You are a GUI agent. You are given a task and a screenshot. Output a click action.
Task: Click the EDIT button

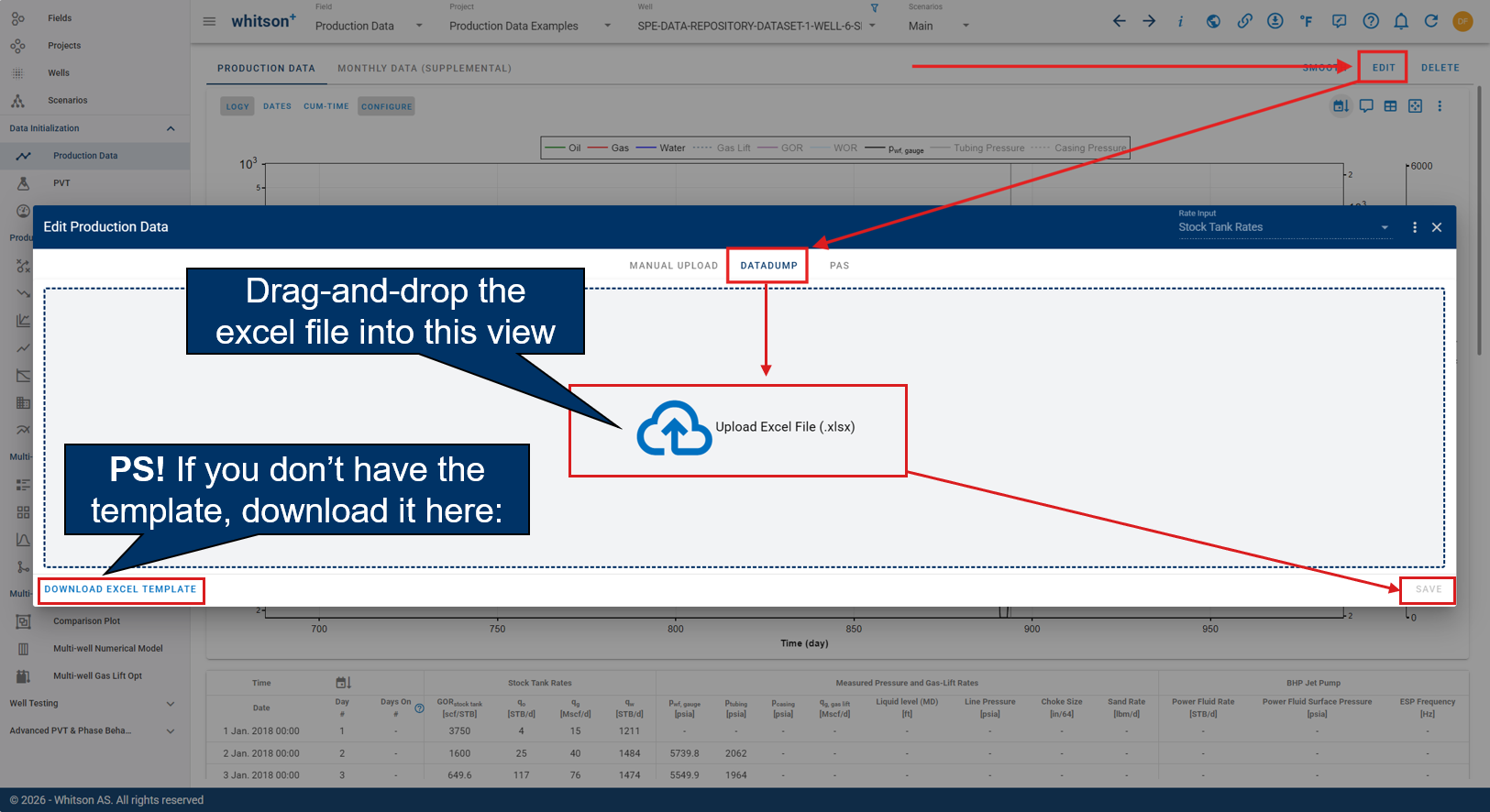click(1384, 68)
